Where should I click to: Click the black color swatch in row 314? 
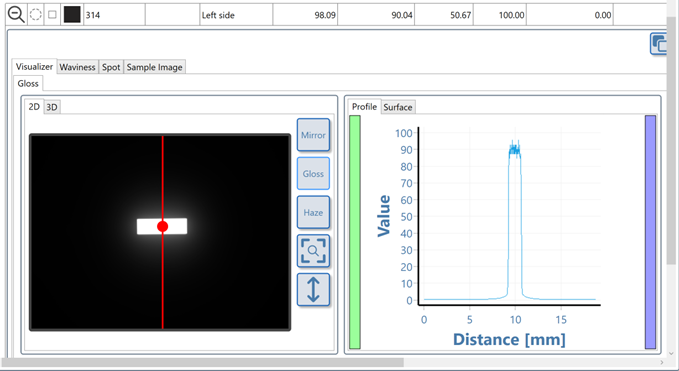pos(72,15)
